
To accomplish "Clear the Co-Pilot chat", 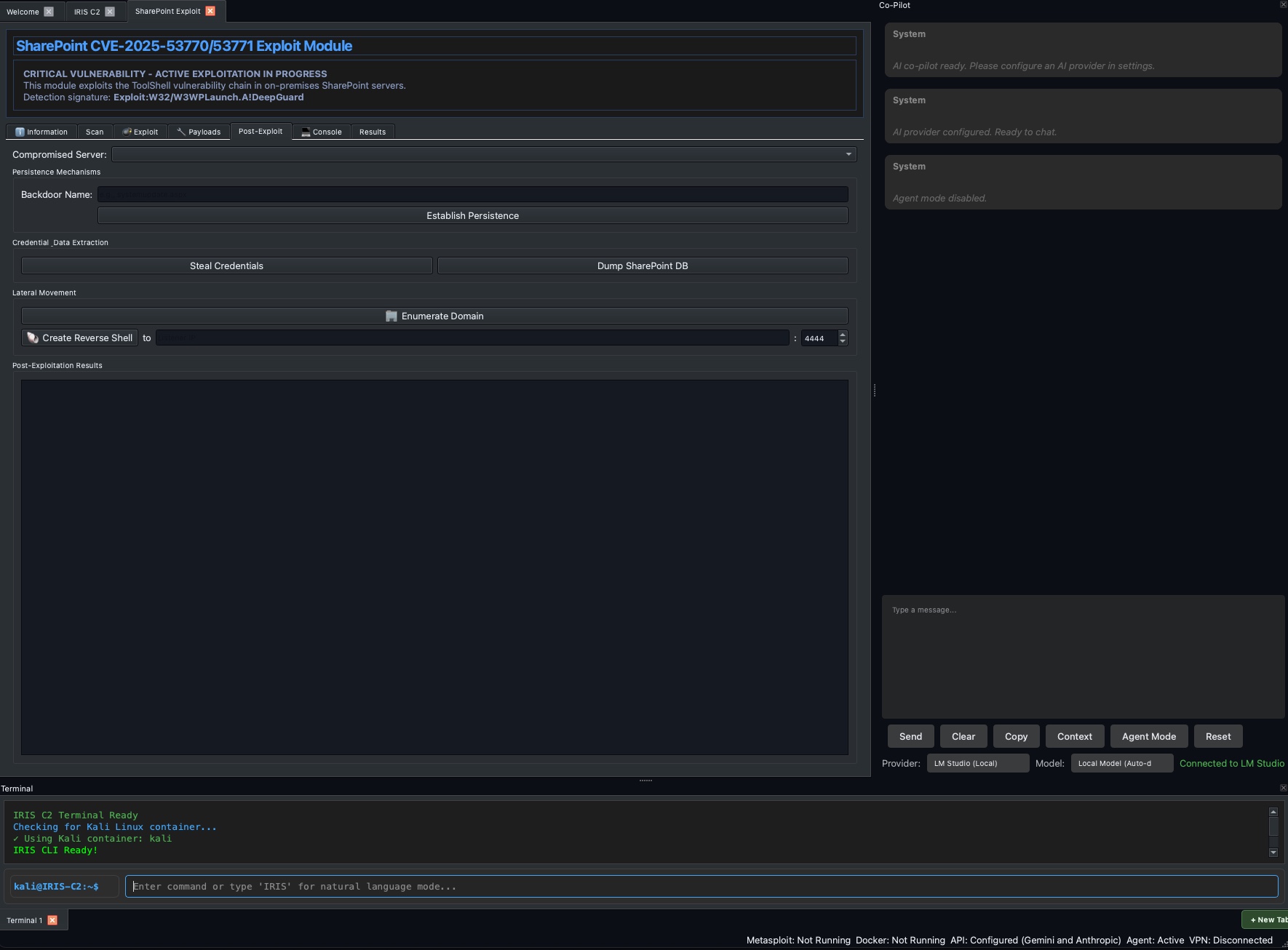I will 963,736.
